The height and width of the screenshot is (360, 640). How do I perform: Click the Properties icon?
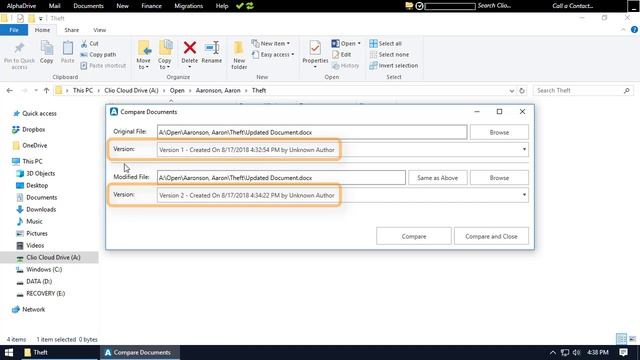point(315,48)
